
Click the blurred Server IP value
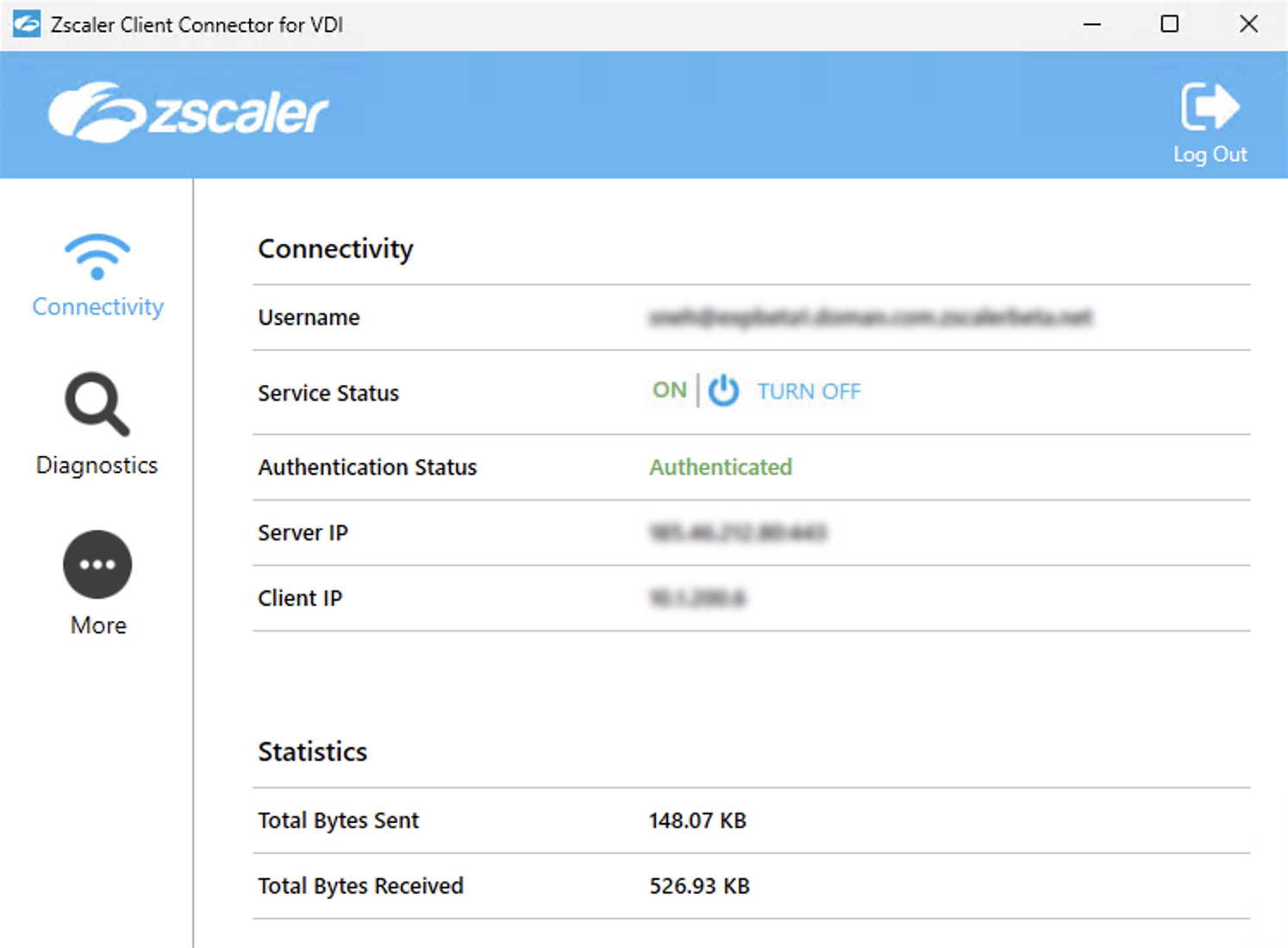point(737,533)
